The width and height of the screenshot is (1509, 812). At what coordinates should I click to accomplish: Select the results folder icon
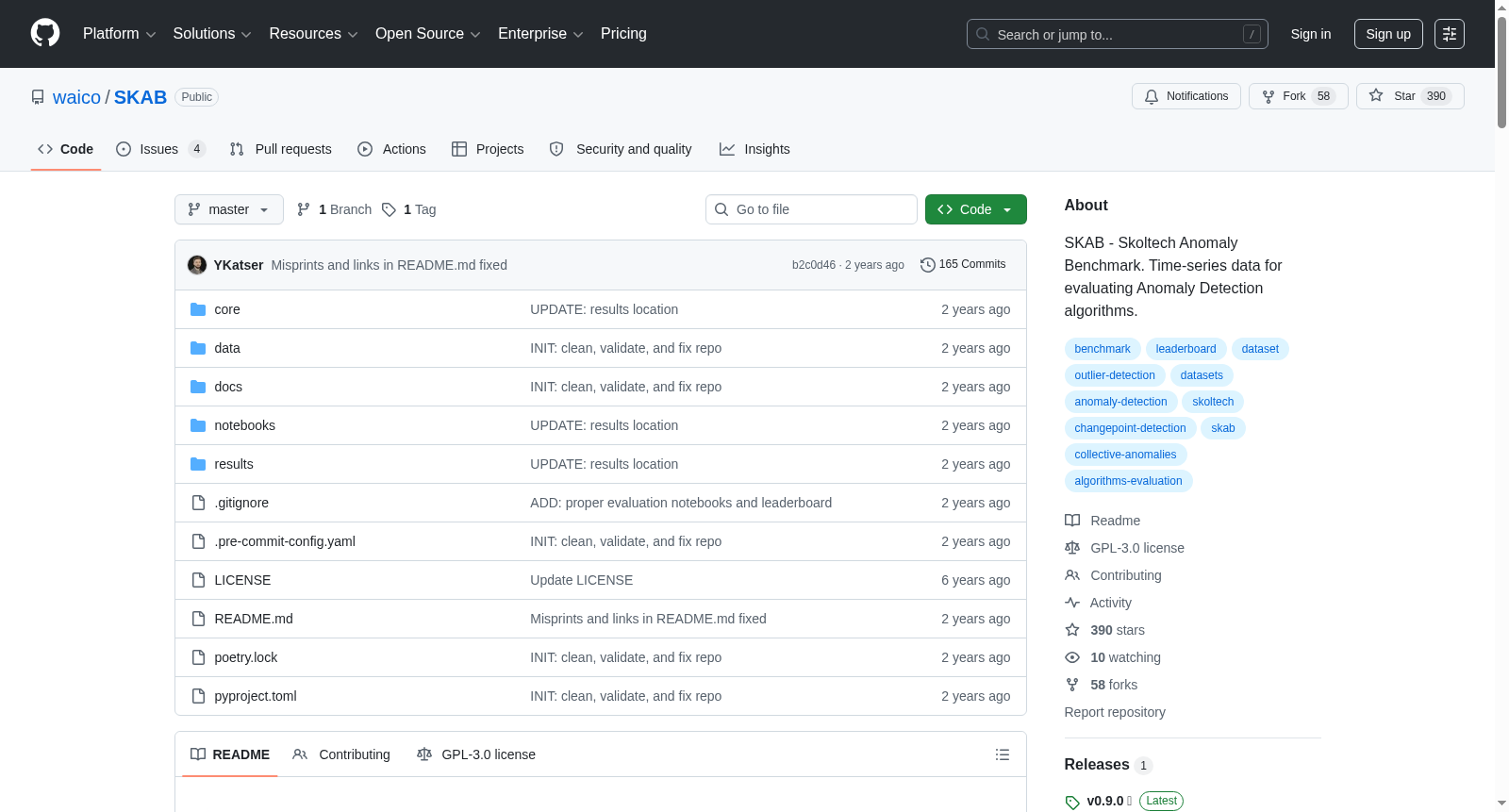coord(198,464)
